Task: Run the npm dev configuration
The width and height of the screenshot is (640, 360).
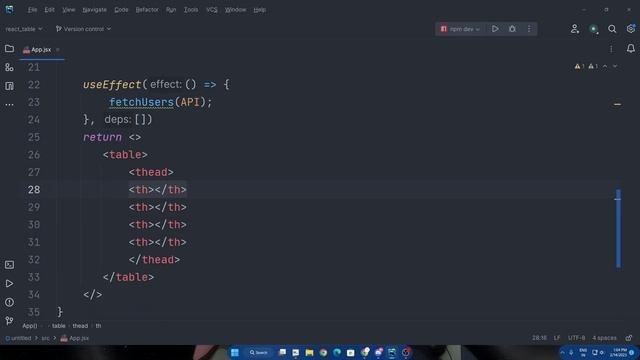Action: point(495,29)
